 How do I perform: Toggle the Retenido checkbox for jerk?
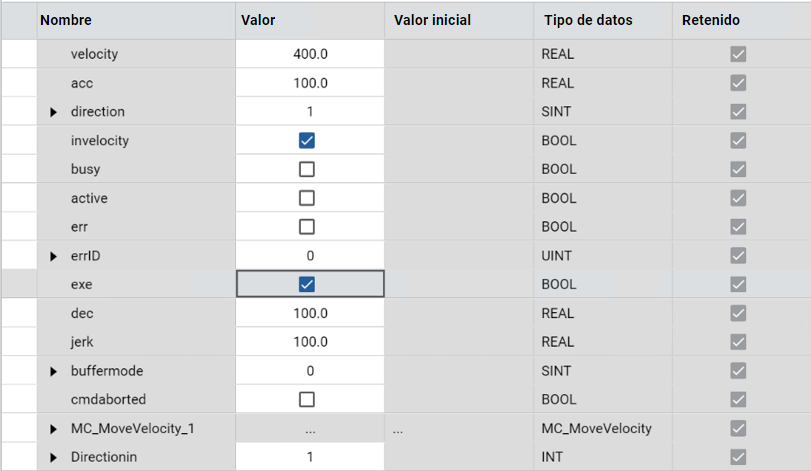(738, 342)
